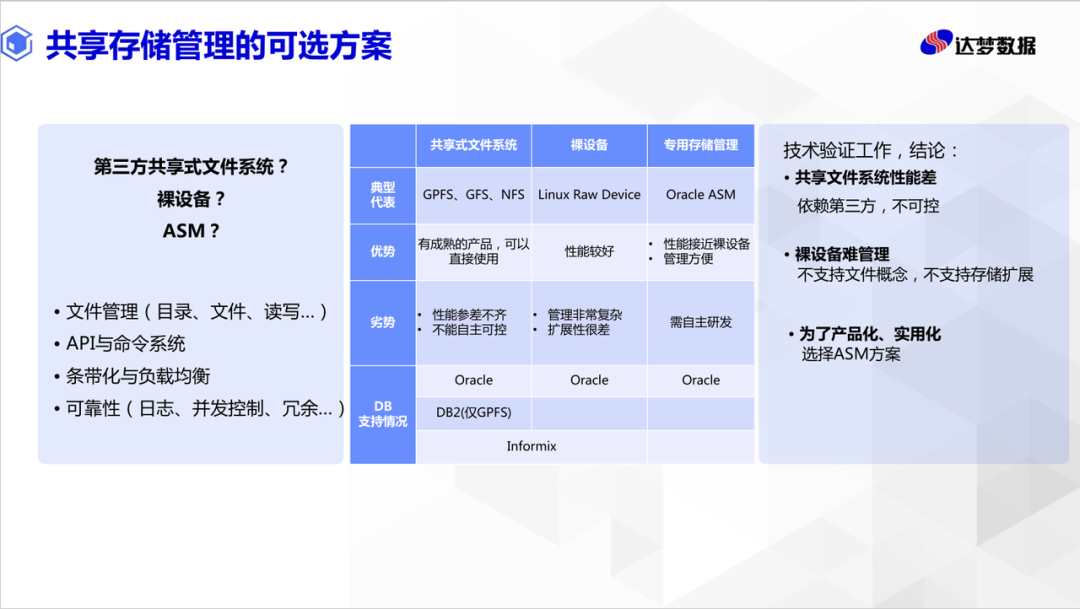Click the 条带化与负载均衡 bullet
The image size is (1080, 609).
[132, 376]
